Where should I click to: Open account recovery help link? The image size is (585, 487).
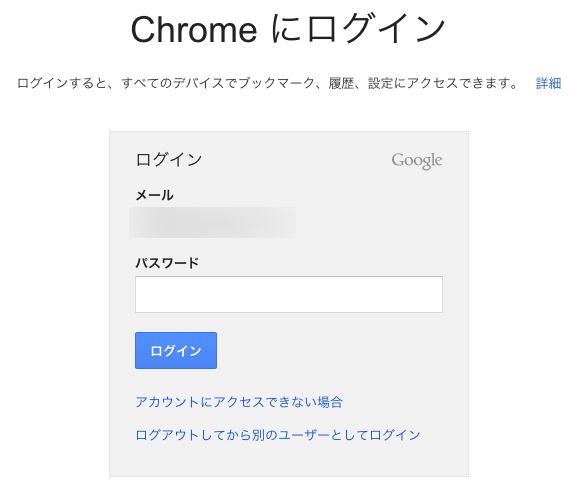point(239,402)
